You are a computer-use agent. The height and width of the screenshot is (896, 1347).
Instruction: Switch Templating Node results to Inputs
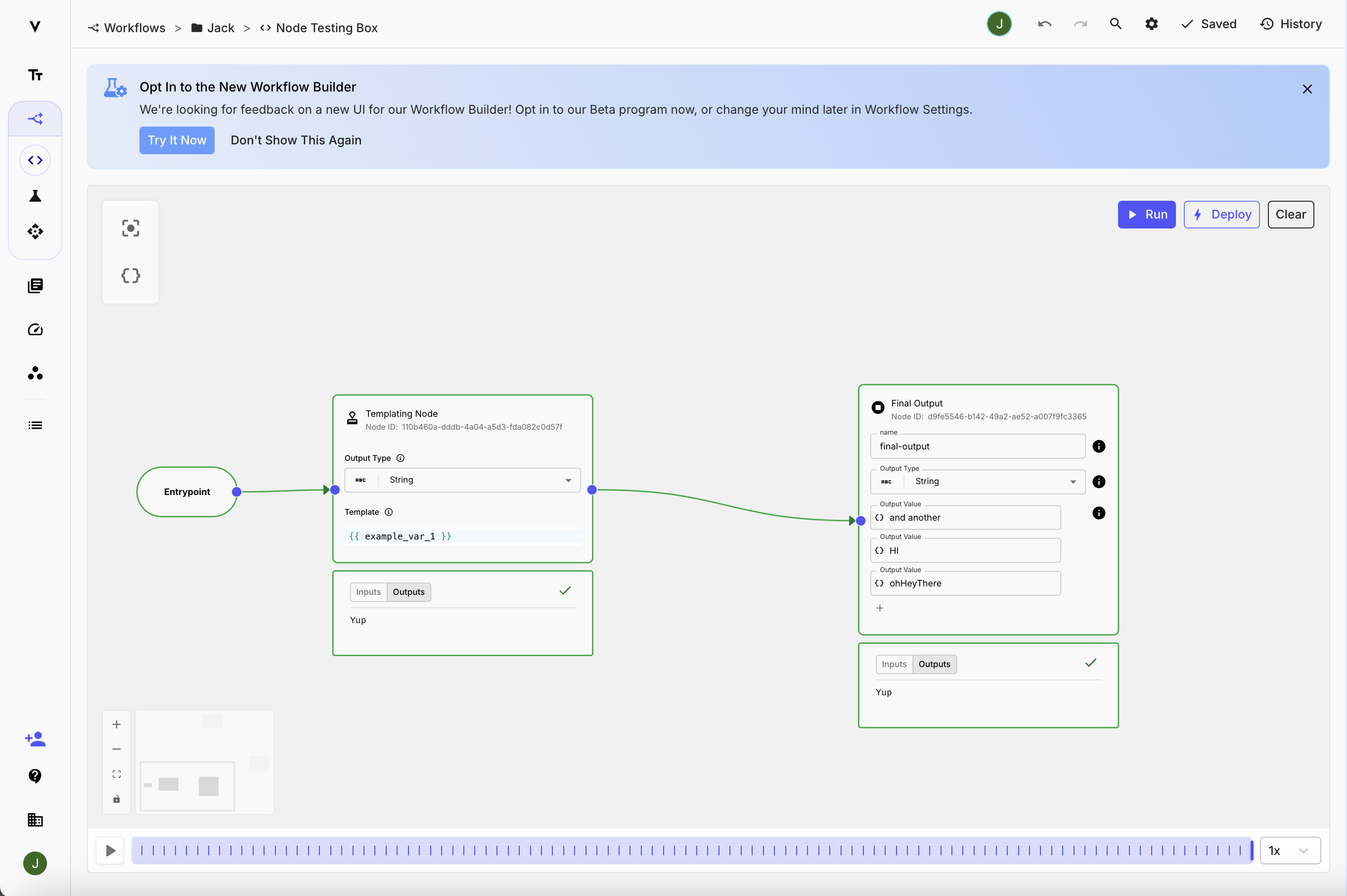pyautogui.click(x=368, y=592)
